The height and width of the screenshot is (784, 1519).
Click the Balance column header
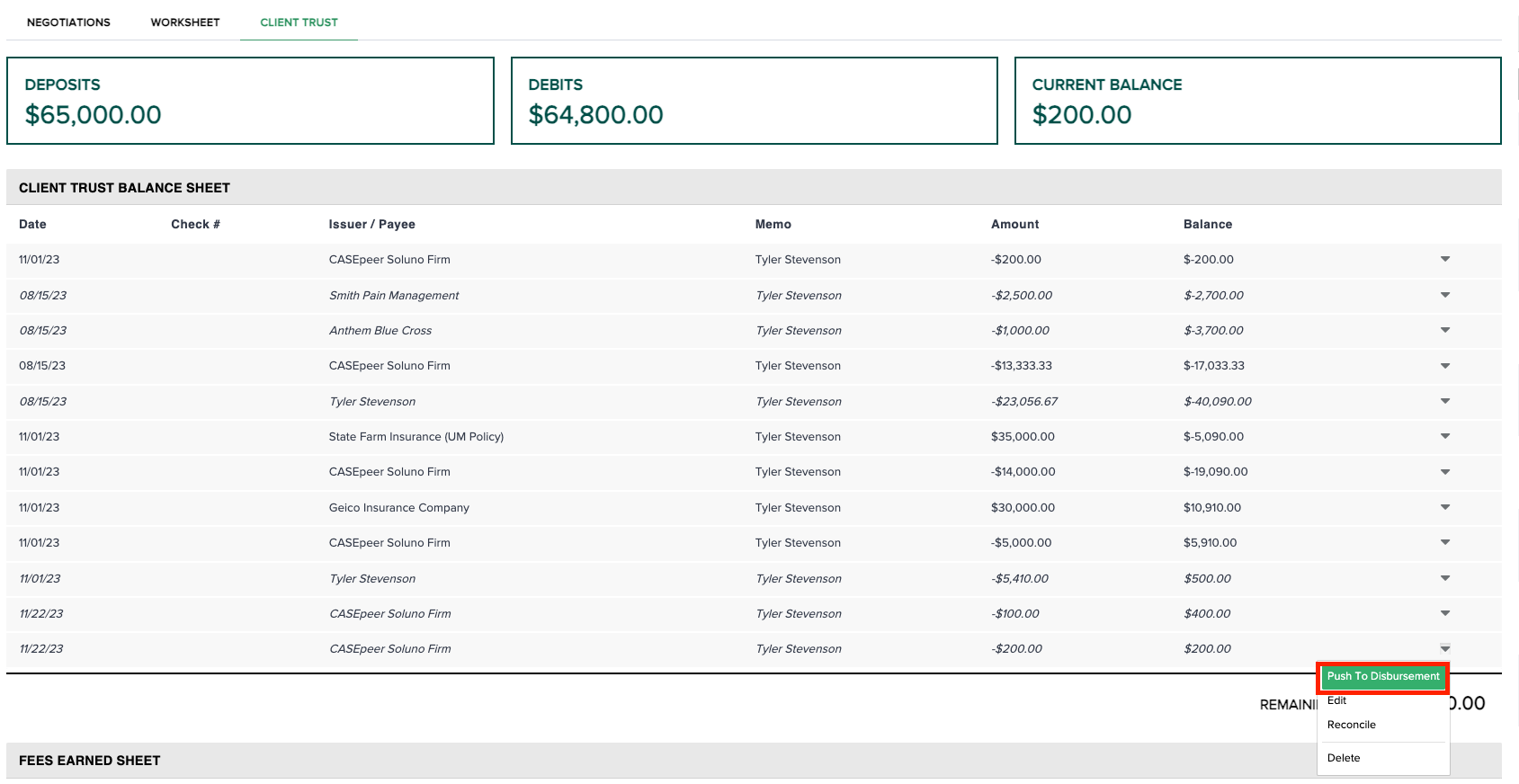(1208, 224)
